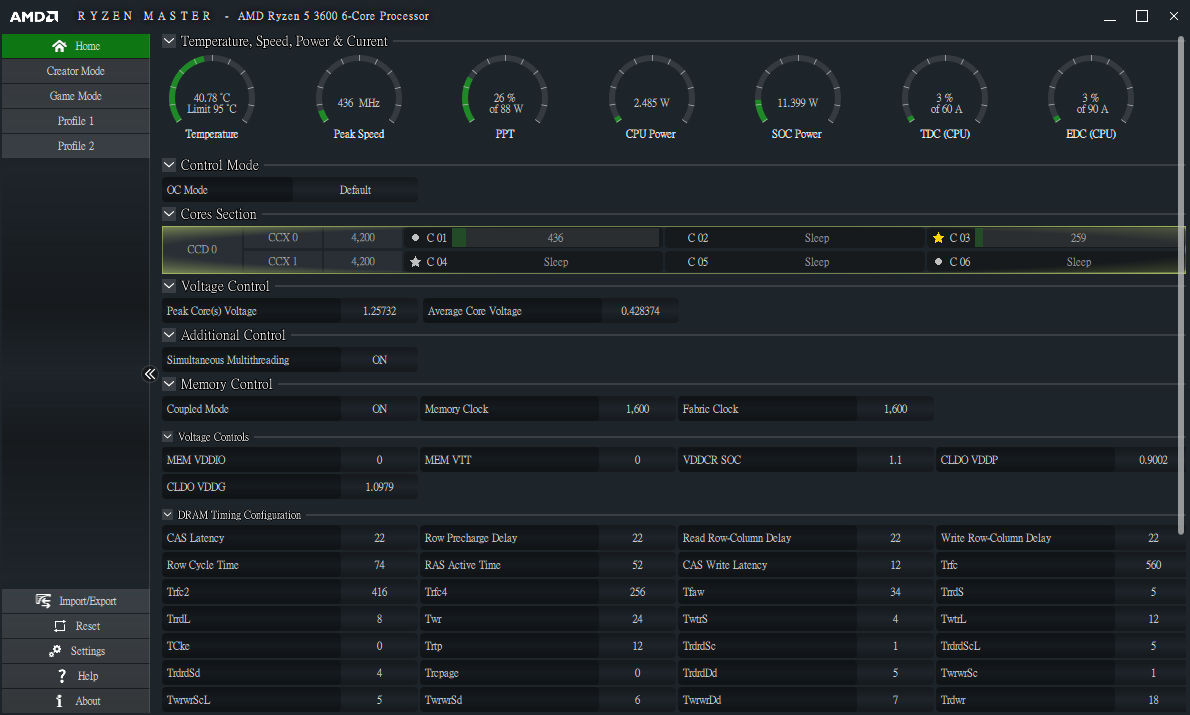Switch to Game Mode
Screen dimensions: 1190x715
coord(76,96)
